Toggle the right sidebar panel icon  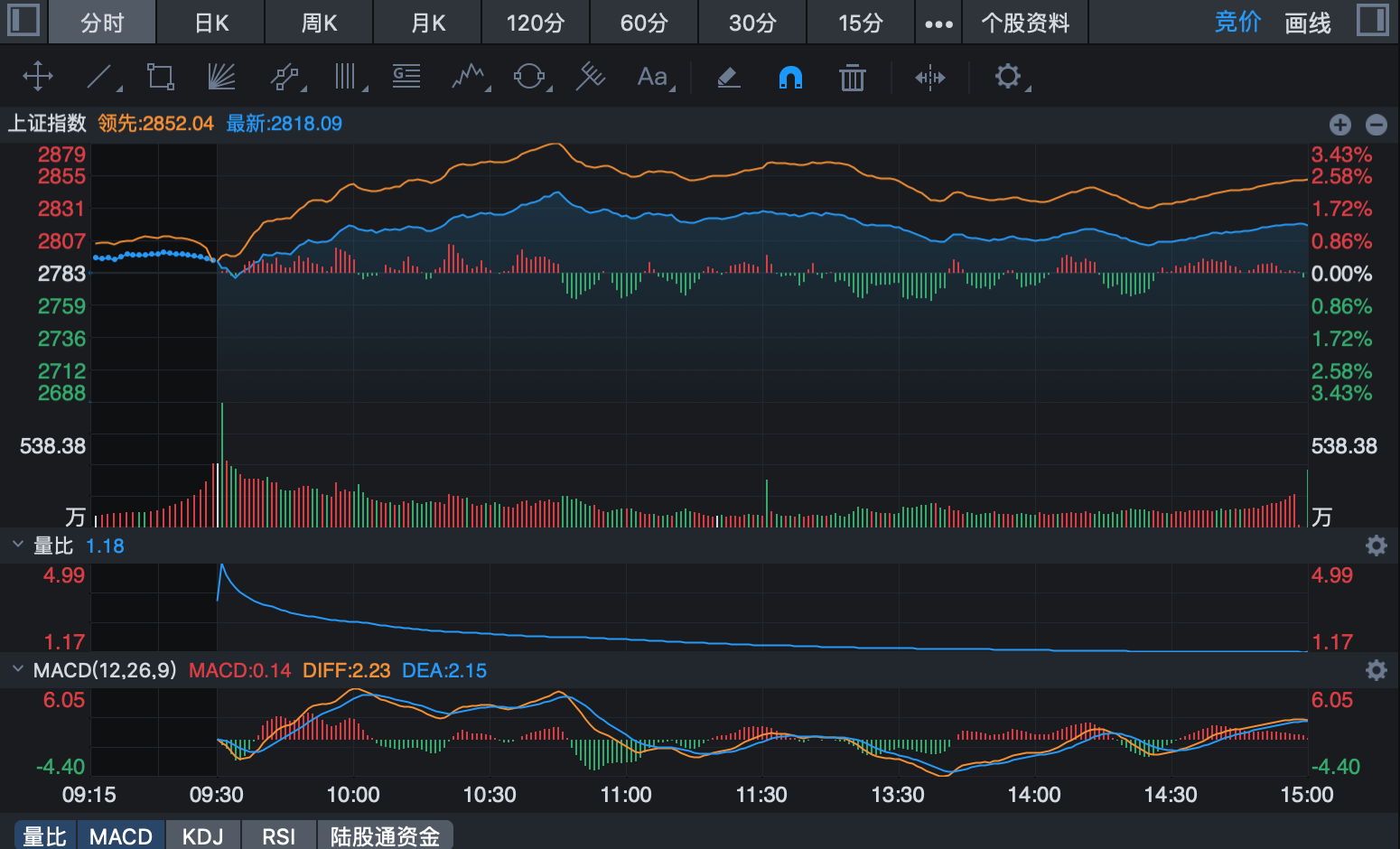[1373, 20]
